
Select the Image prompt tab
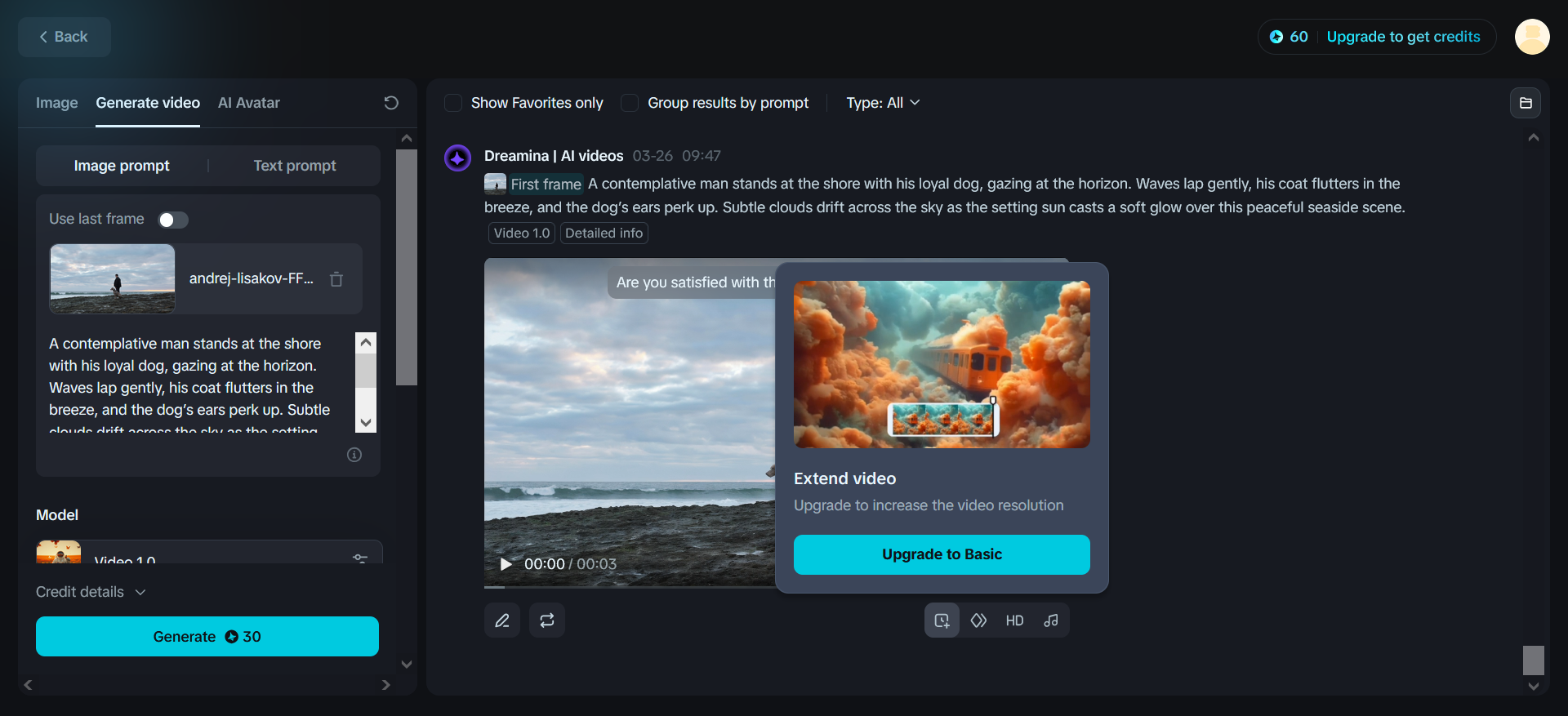coord(122,166)
